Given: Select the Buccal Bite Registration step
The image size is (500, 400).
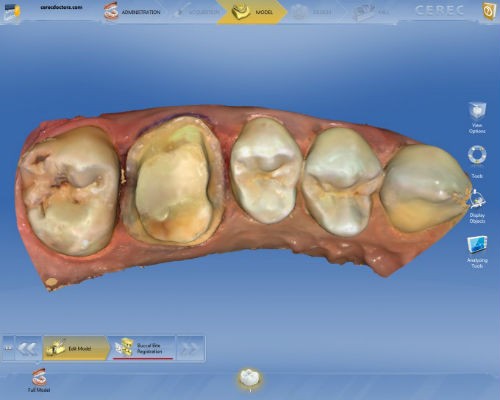Looking at the screenshot, I should click(143, 348).
